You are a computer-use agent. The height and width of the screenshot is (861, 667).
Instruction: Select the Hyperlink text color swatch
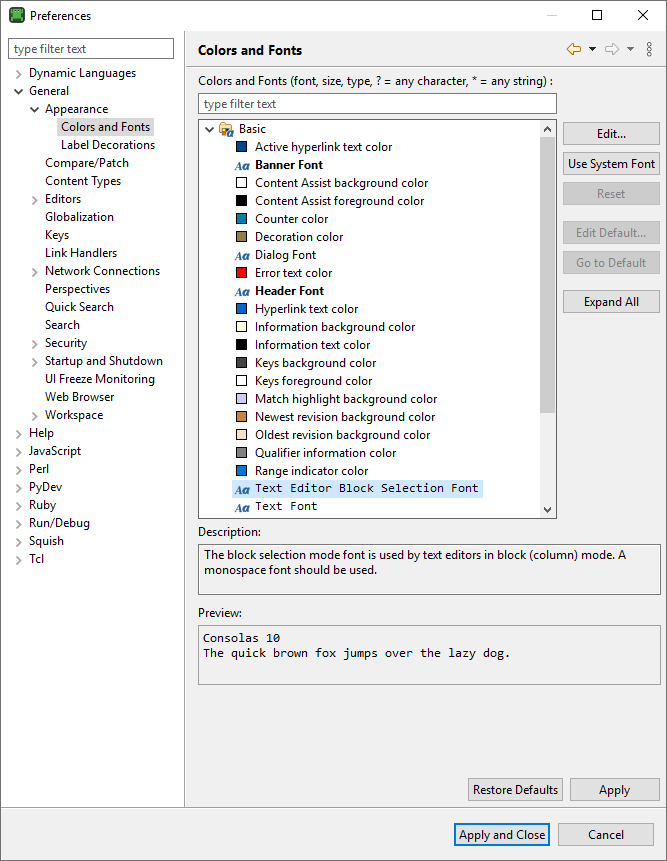pyautogui.click(x=242, y=309)
